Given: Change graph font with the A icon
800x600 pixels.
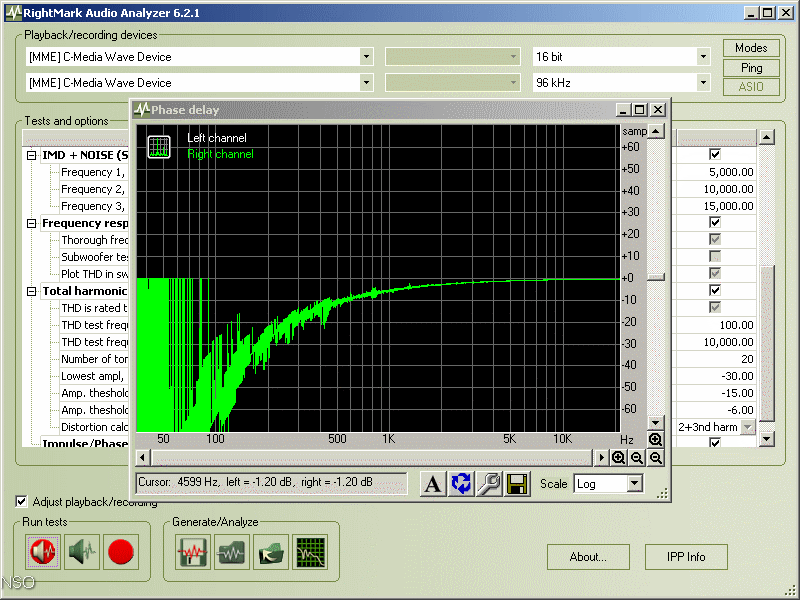Looking at the screenshot, I should [x=432, y=483].
